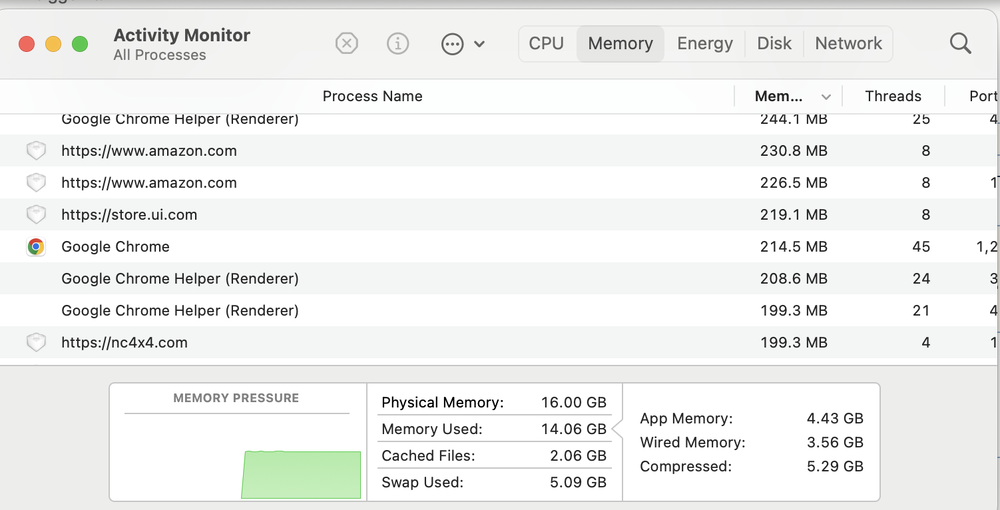Open the process info (i) icon

coord(398,43)
